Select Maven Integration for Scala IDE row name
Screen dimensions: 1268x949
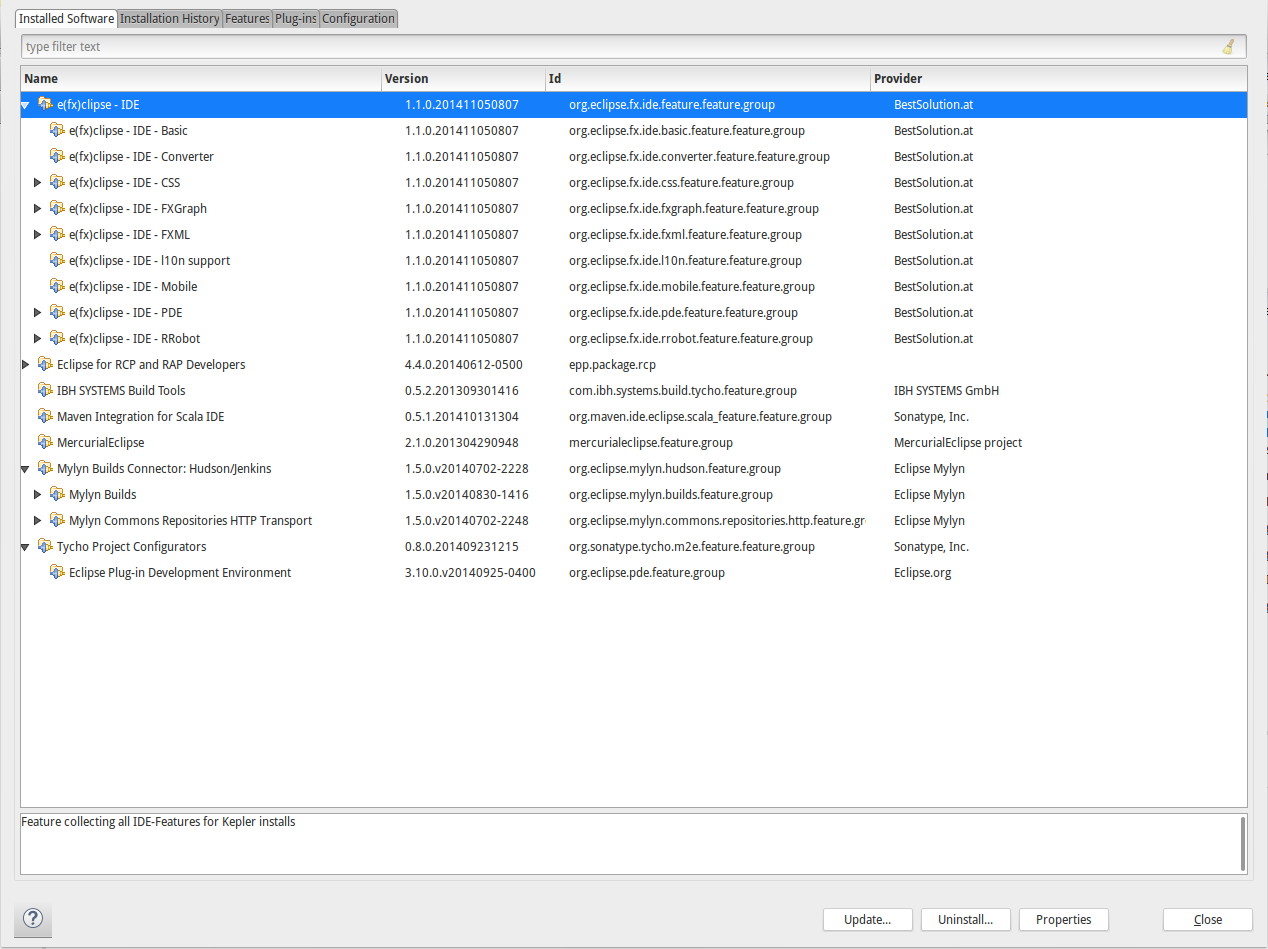click(x=140, y=416)
